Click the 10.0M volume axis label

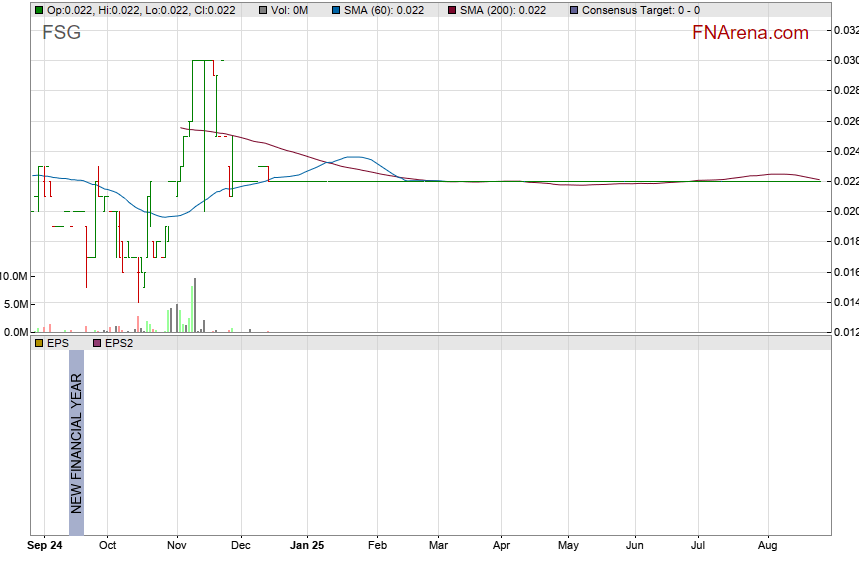(x=15, y=276)
